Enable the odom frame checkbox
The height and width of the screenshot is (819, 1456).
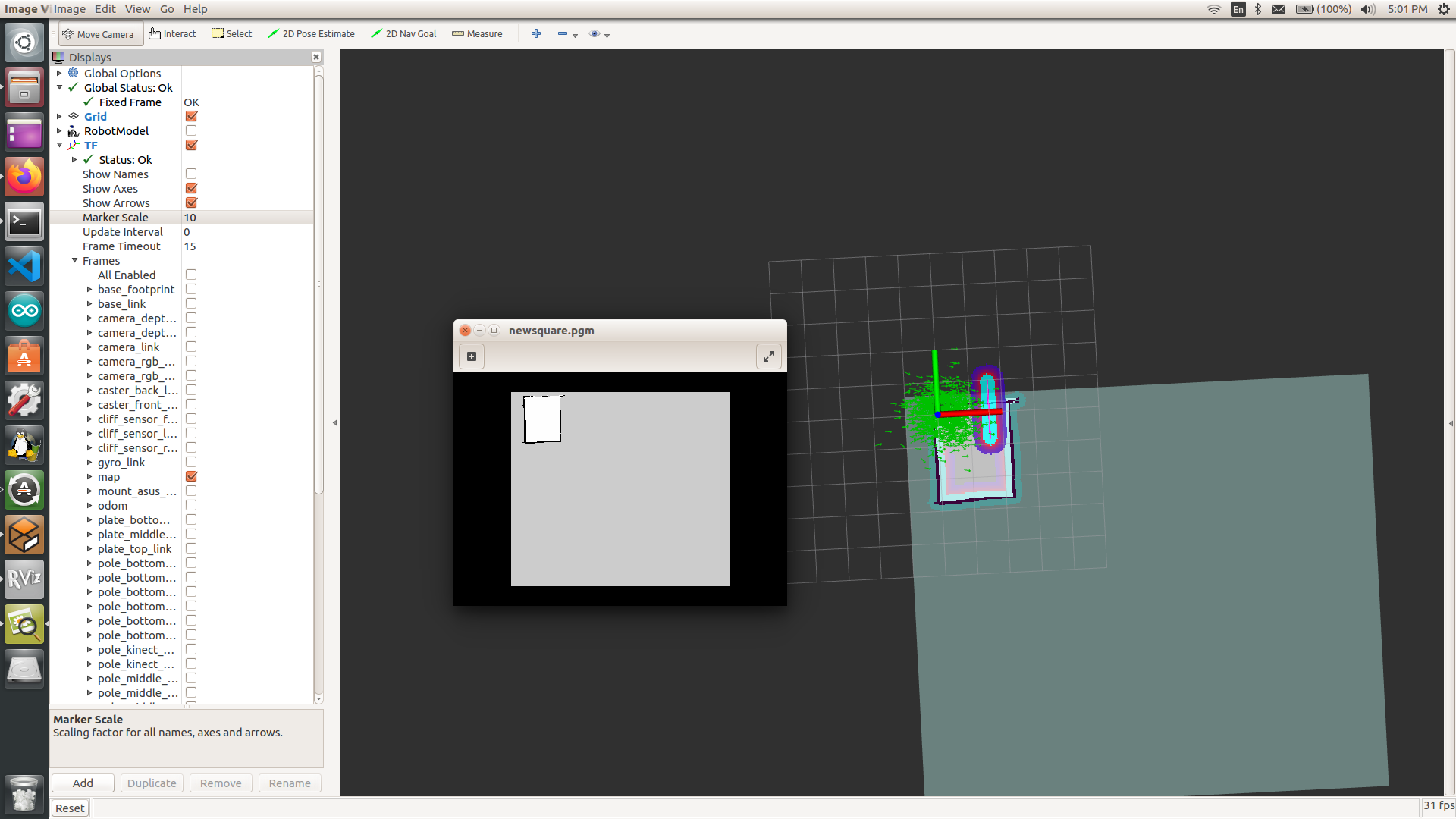click(x=191, y=506)
